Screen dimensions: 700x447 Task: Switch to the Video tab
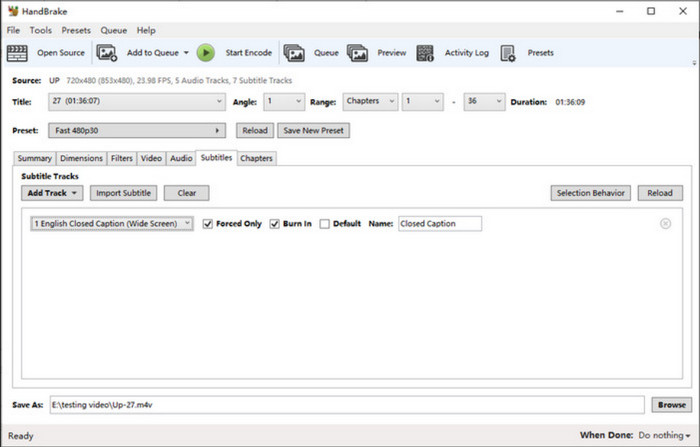pyautogui.click(x=151, y=158)
